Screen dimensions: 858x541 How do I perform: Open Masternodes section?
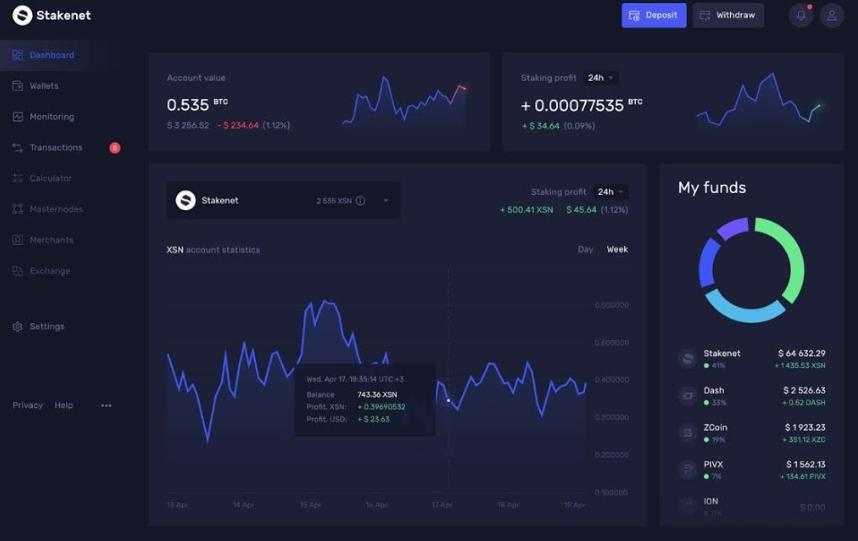(56, 209)
